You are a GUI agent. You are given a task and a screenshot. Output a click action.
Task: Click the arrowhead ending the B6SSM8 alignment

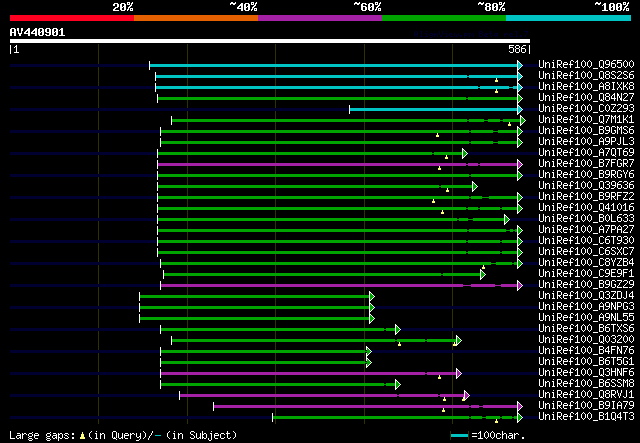398,385
